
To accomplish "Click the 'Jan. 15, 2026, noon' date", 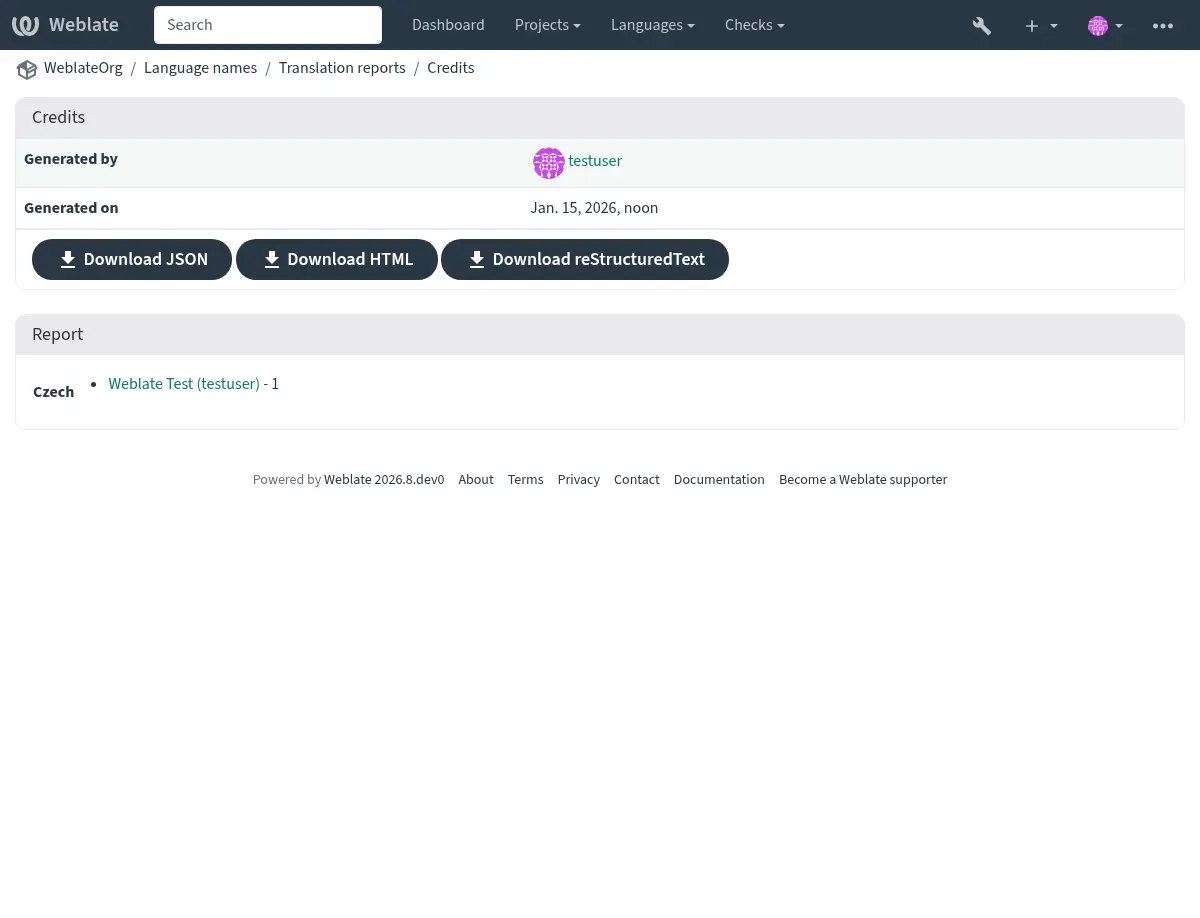I will click(594, 208).
